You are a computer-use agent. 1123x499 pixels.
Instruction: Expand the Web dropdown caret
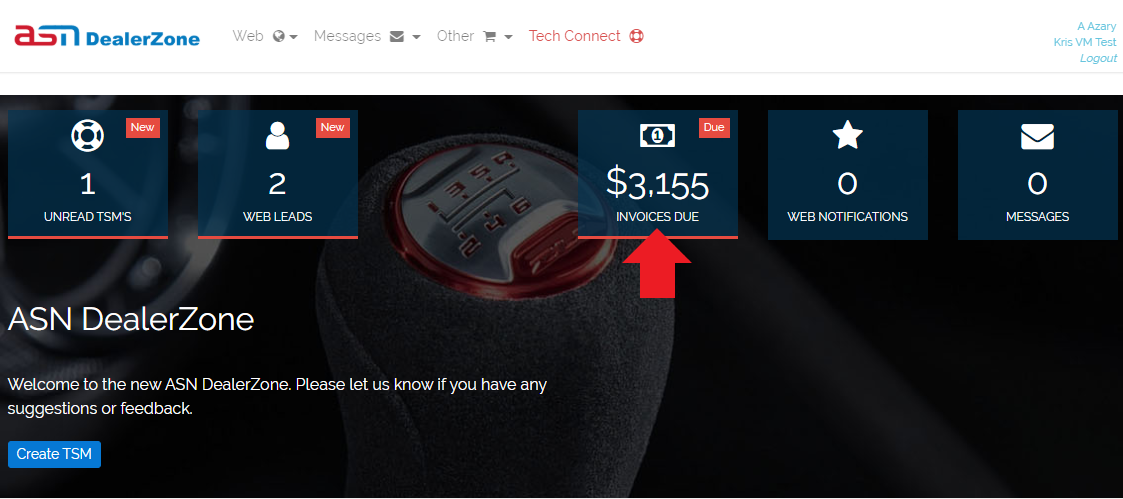click(x=294, y=37)
